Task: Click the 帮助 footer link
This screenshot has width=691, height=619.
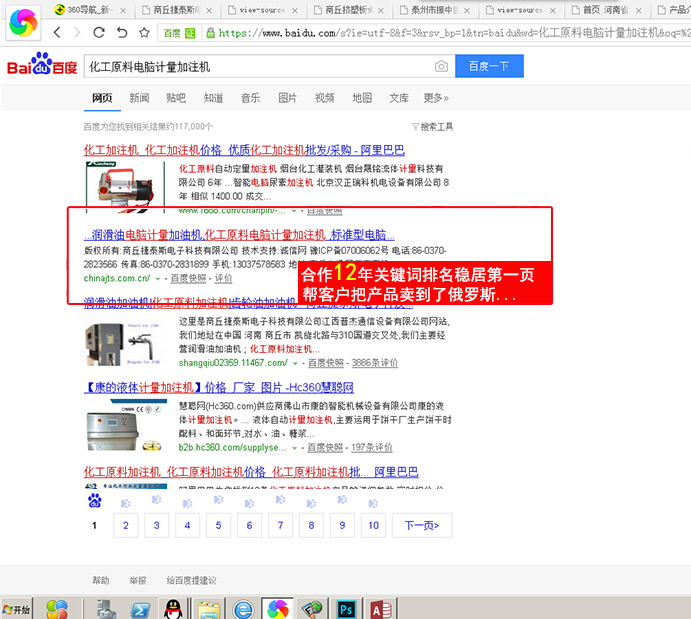Action: point(100,580)
